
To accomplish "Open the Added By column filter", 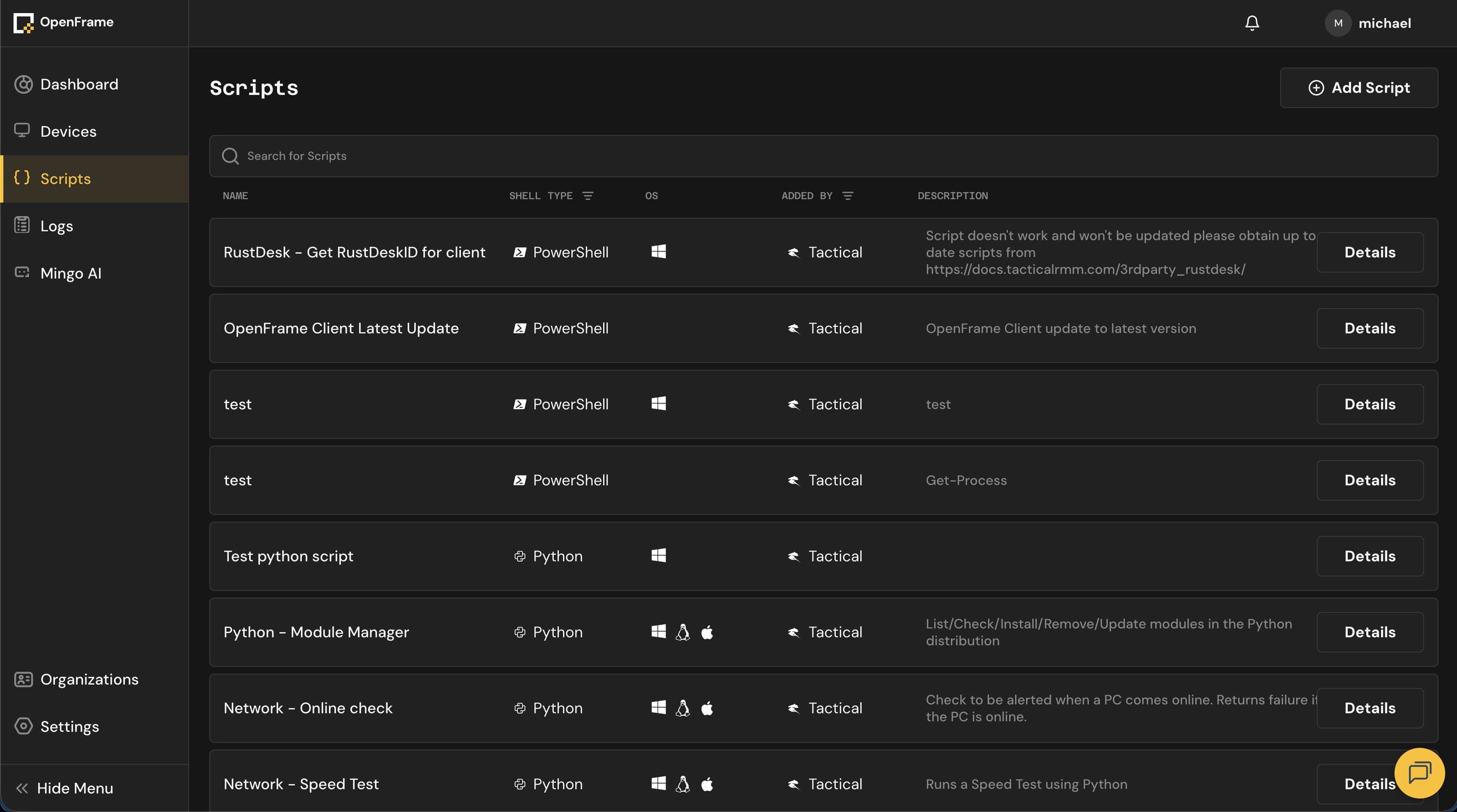I will [x=847, y=196].
